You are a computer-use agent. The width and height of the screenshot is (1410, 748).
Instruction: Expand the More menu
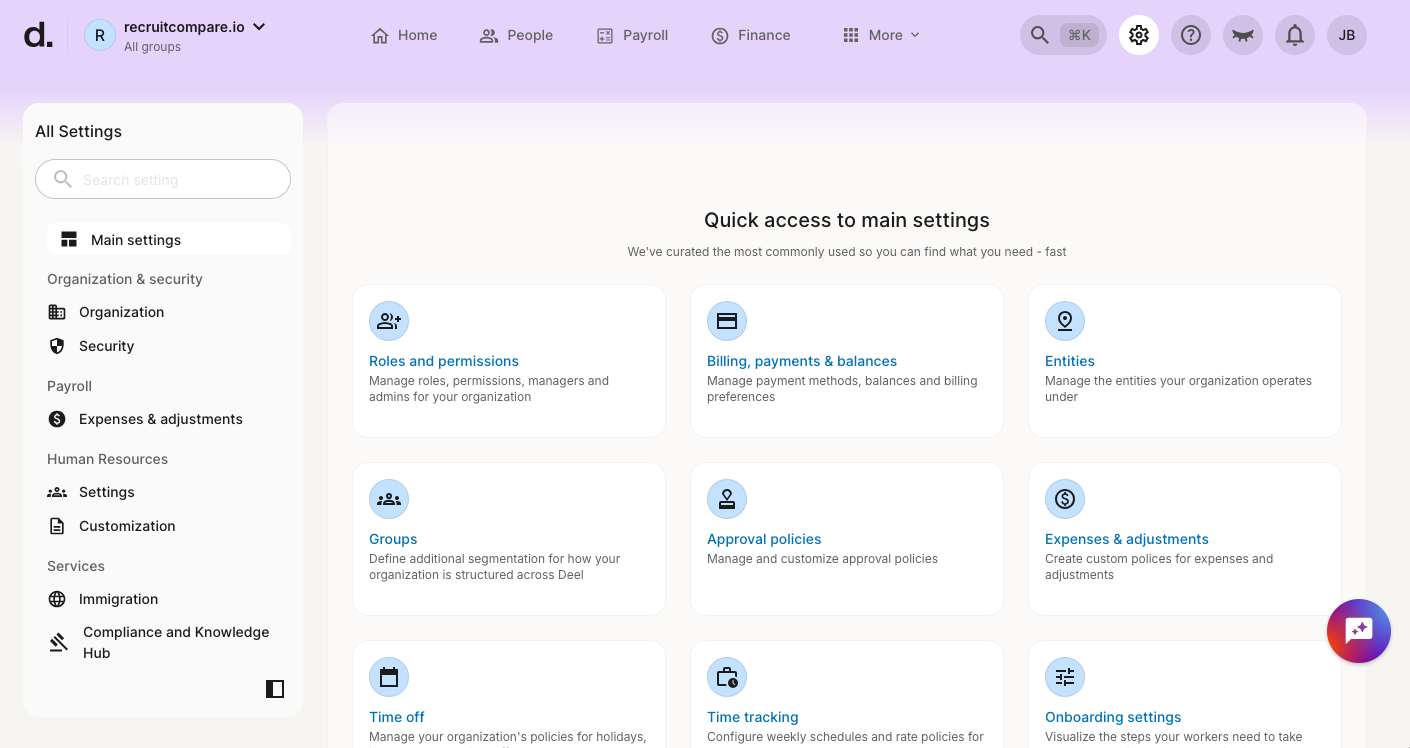click(x=881, y=35)
